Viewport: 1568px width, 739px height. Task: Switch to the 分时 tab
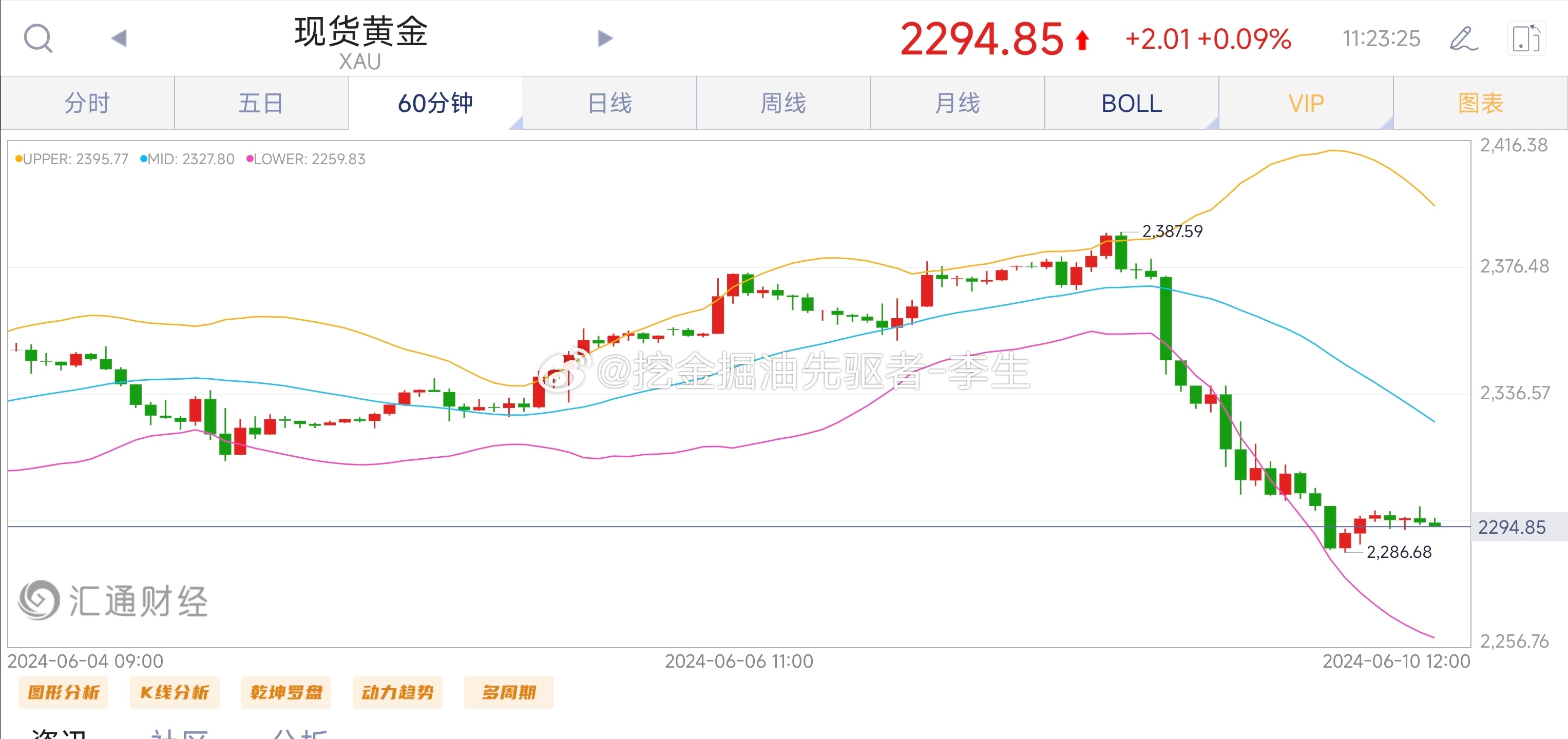pyautogui.click(x=88, y=103)
